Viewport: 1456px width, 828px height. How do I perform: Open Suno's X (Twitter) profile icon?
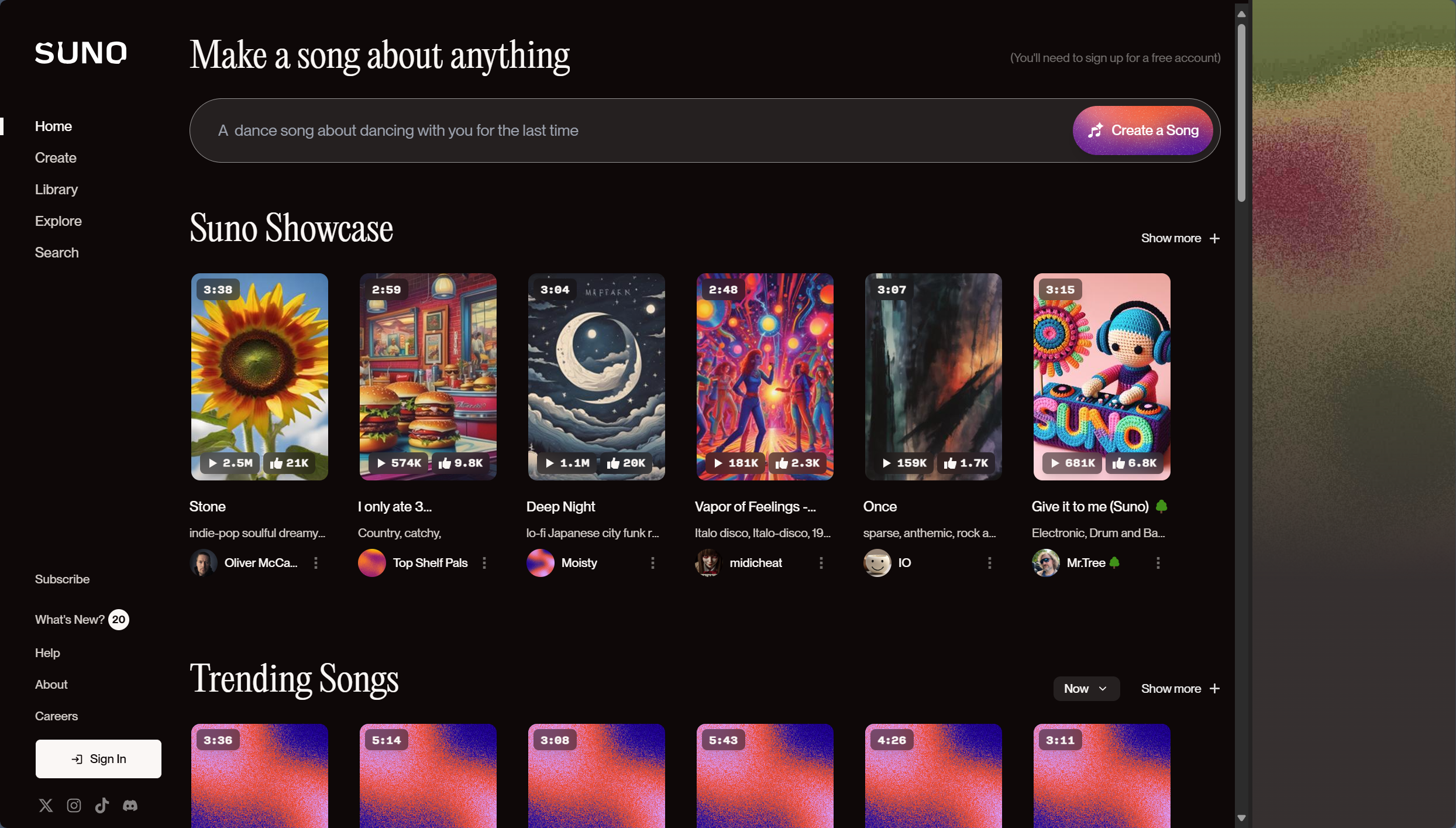(46, 805)
